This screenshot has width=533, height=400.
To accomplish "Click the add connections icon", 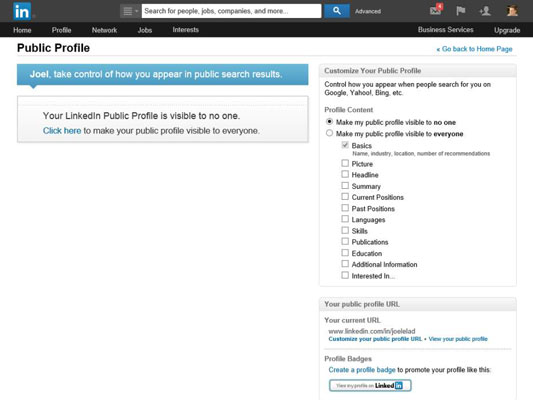I will (x=485, y=11).
